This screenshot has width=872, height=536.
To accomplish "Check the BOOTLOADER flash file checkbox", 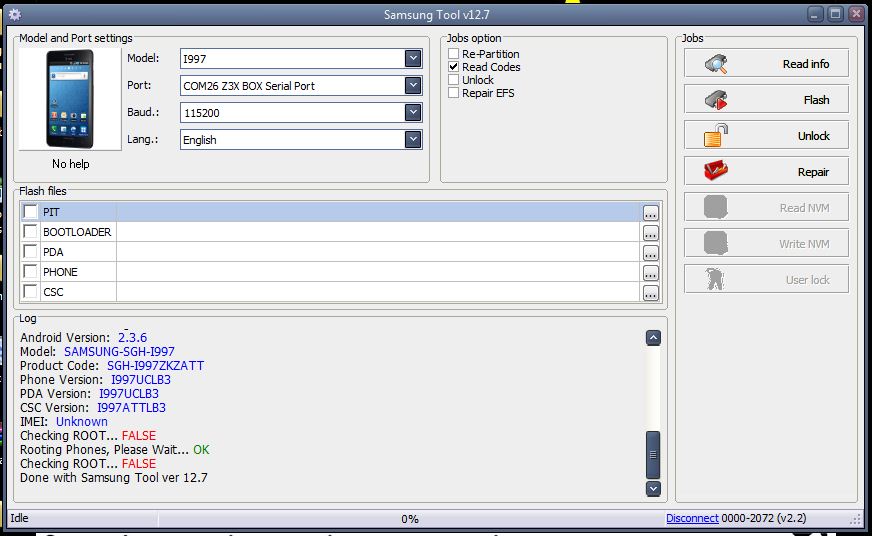I will tap(31, 231).
